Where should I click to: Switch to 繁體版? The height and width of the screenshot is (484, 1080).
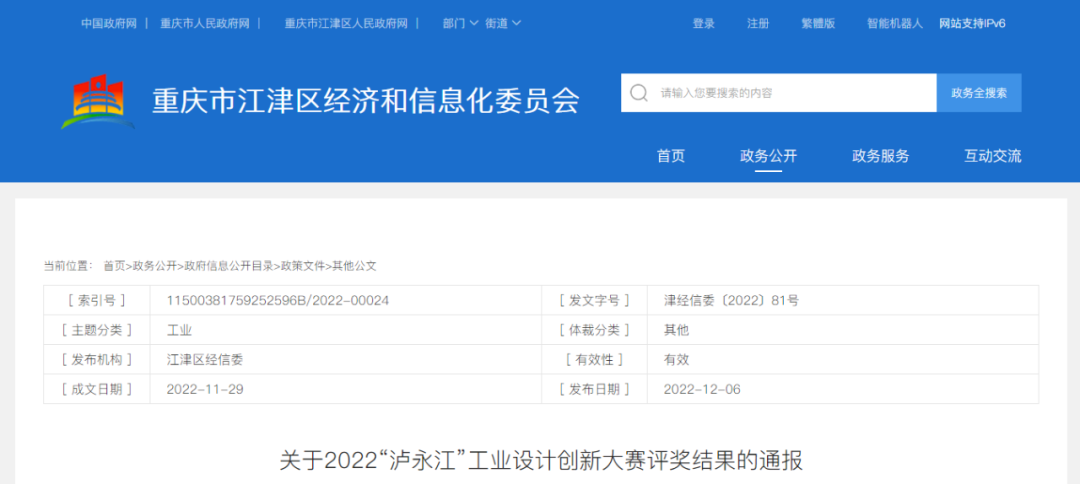point(818,23)
